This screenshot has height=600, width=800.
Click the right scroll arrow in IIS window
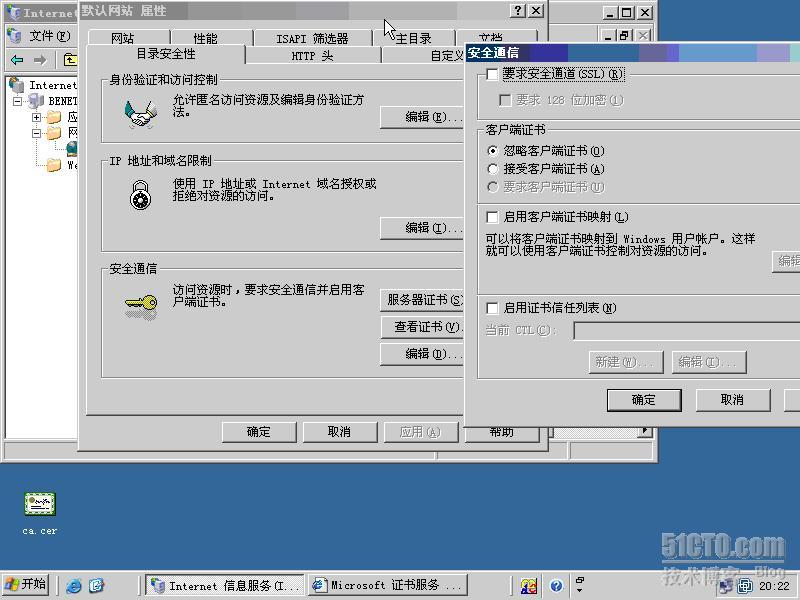click(645, 431)
